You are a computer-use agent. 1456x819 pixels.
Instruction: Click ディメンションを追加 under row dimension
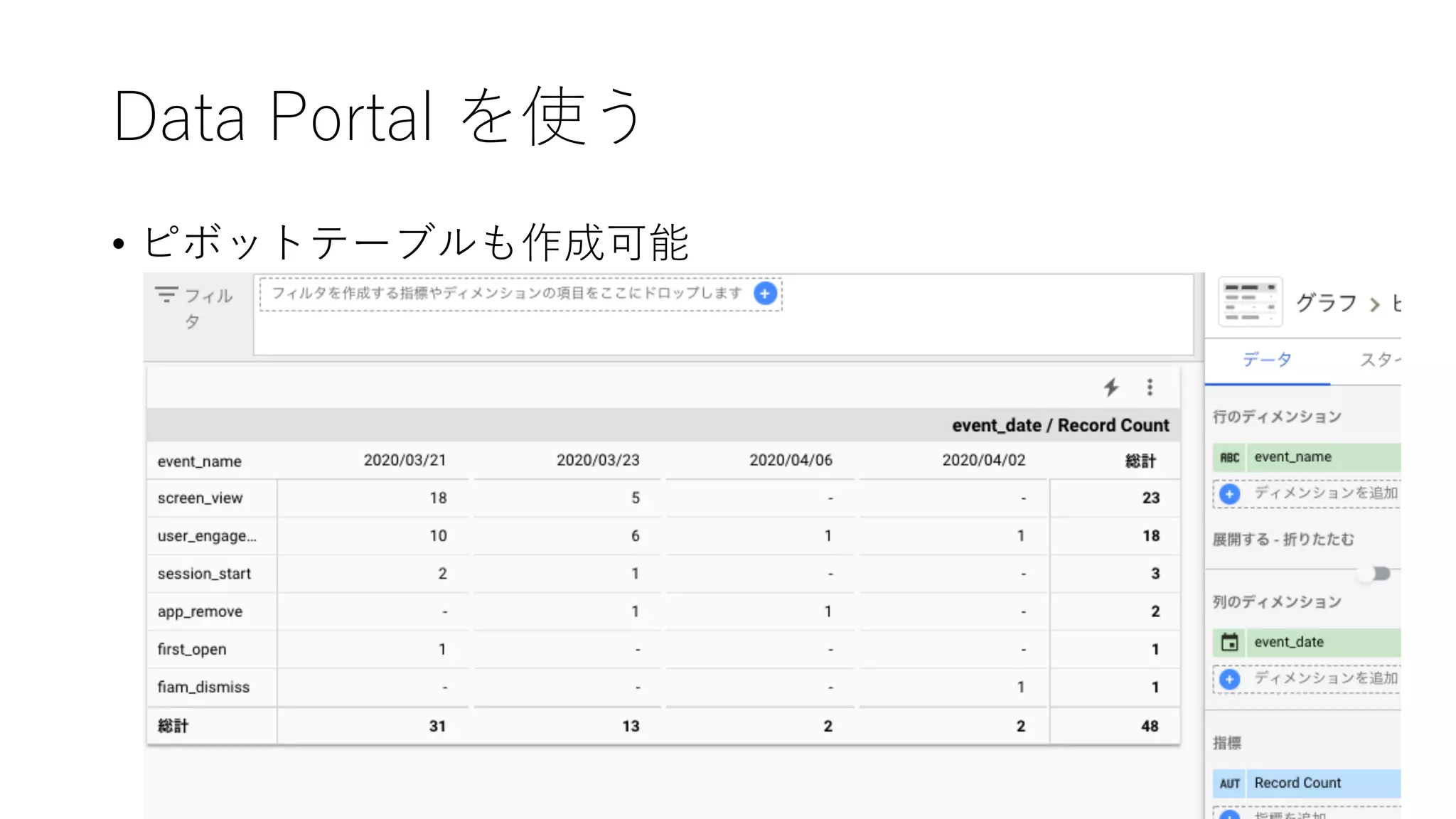tap(1326, 493)
